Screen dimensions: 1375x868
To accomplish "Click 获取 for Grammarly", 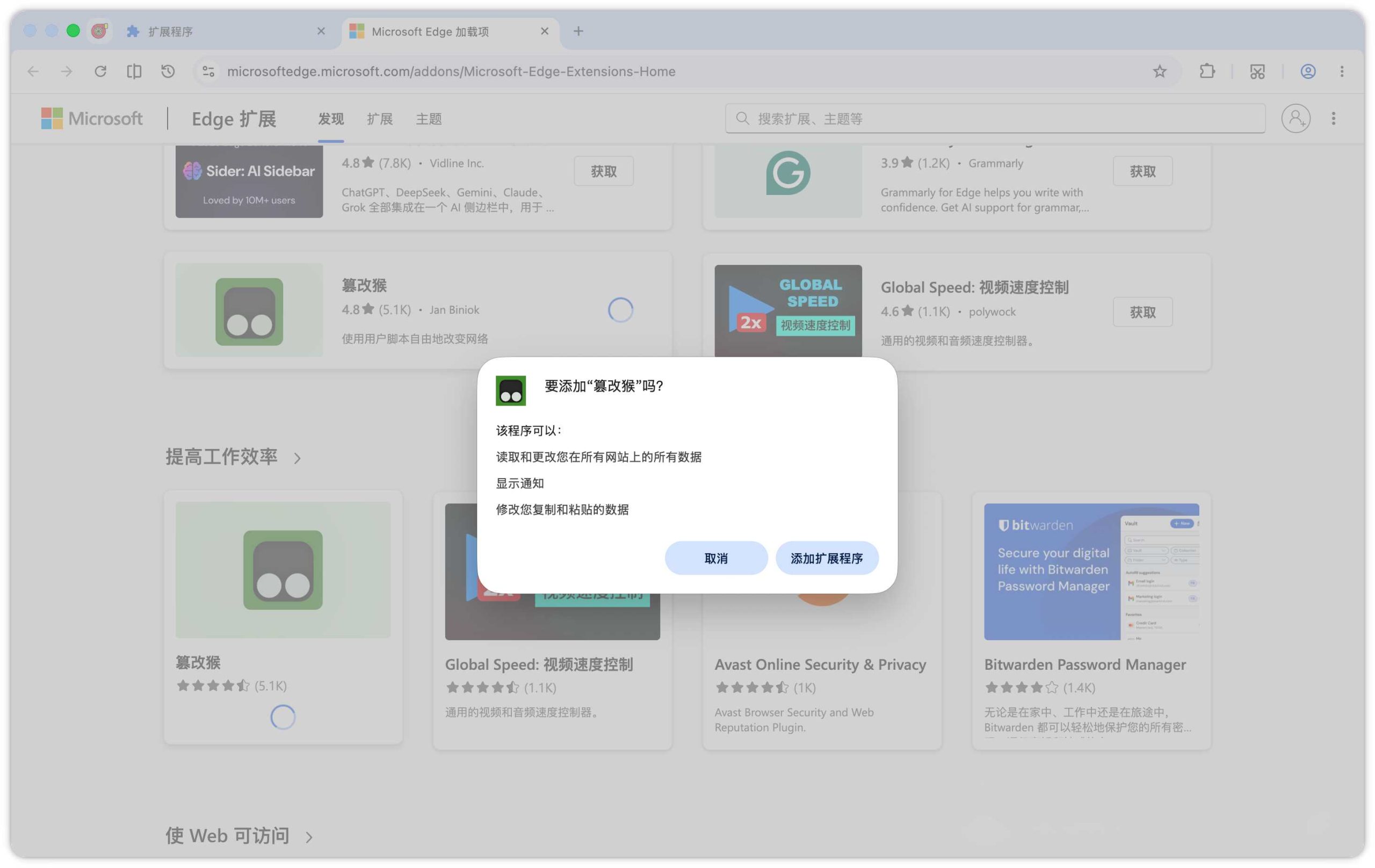I will point(1142,171).
